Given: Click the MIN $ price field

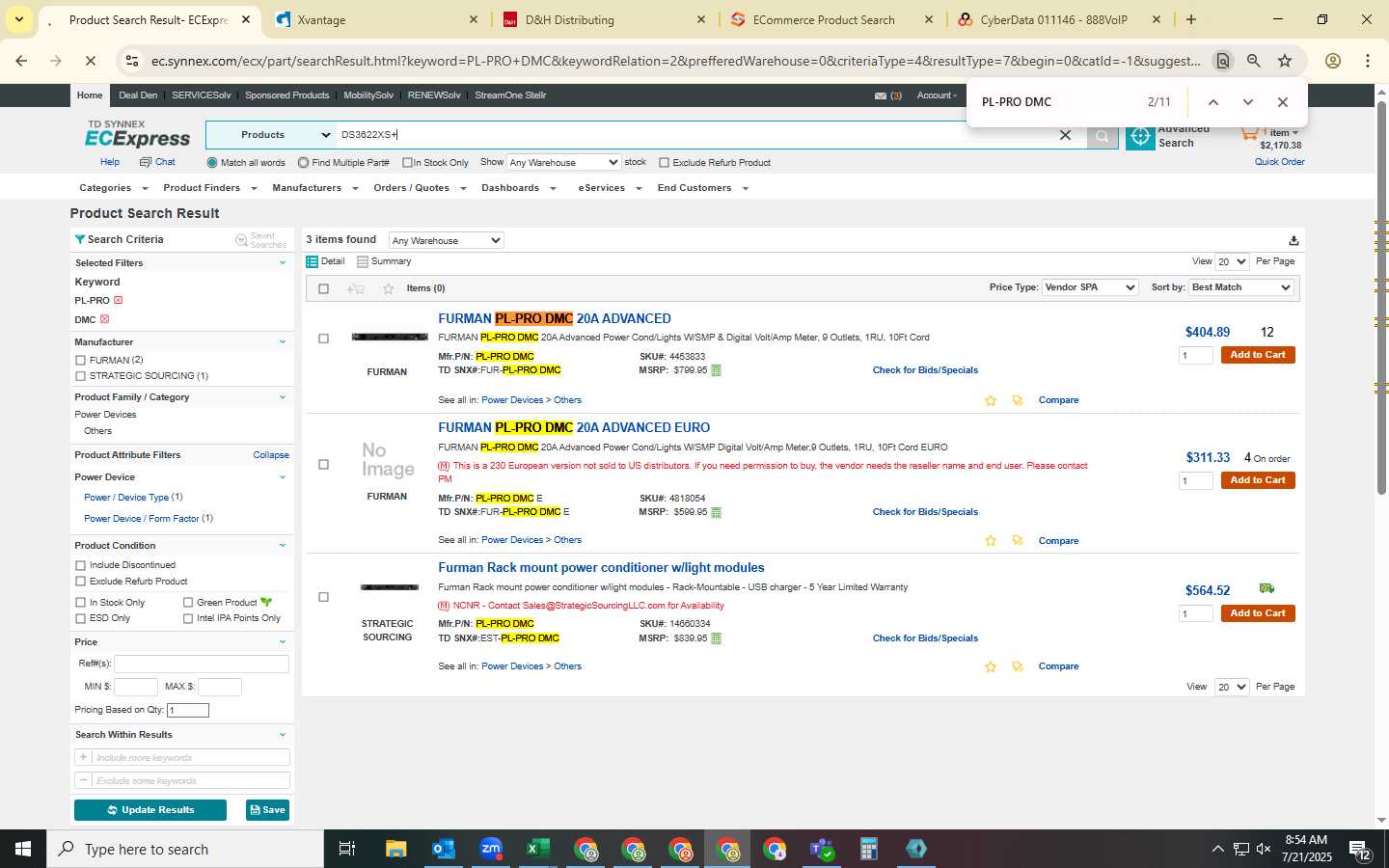Looking at the screenshot, I should (136, 687).
